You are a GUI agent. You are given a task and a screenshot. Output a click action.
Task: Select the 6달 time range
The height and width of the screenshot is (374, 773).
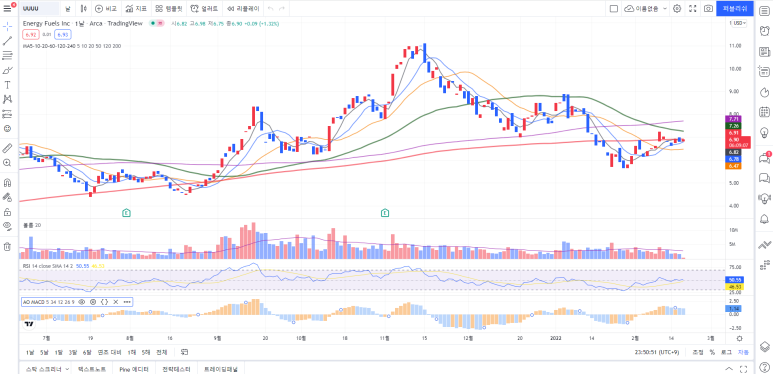pos(87,352)
